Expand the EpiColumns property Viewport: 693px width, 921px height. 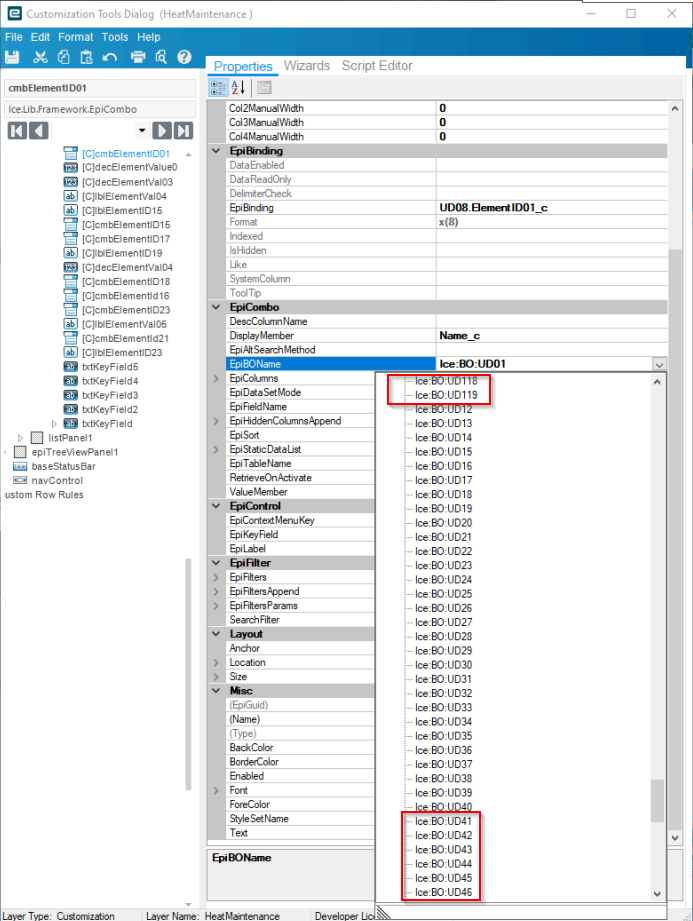click(x=216, y=379)
